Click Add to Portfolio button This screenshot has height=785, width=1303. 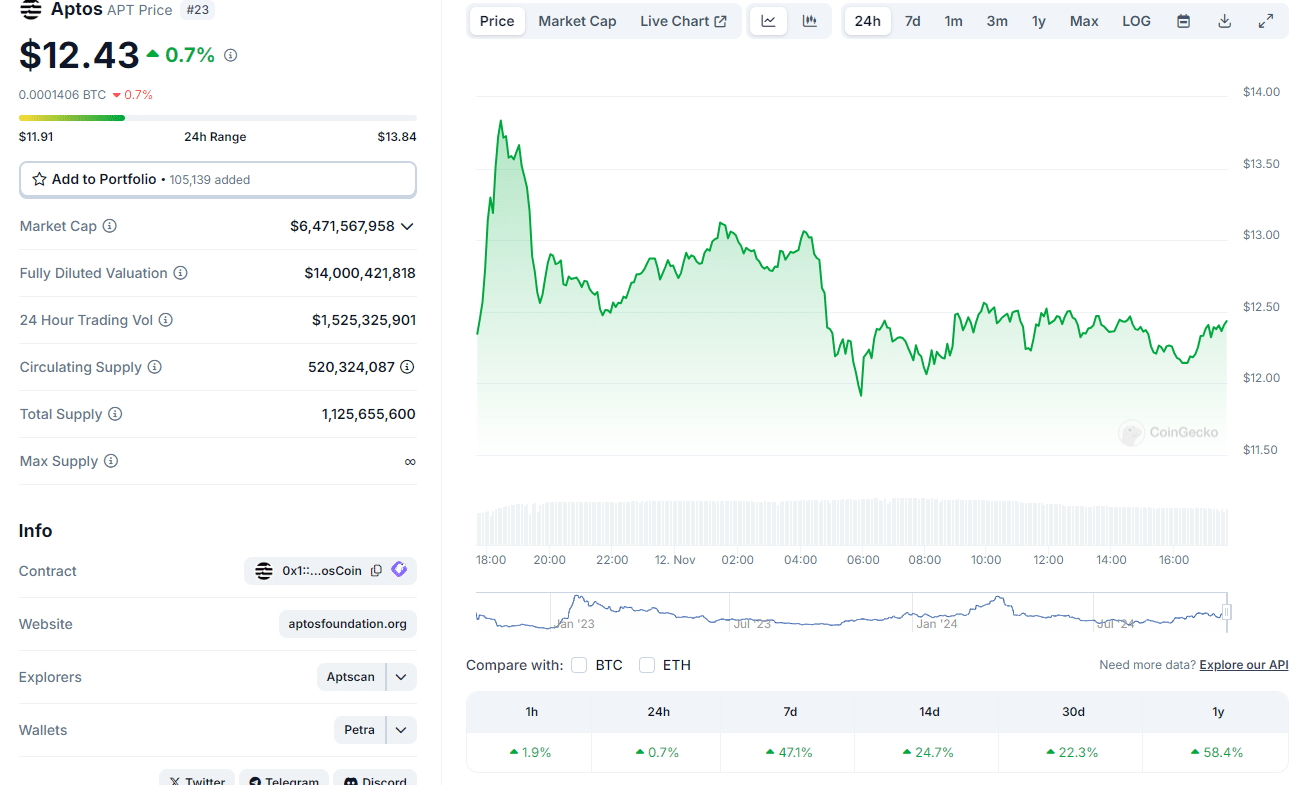point(218,180)
